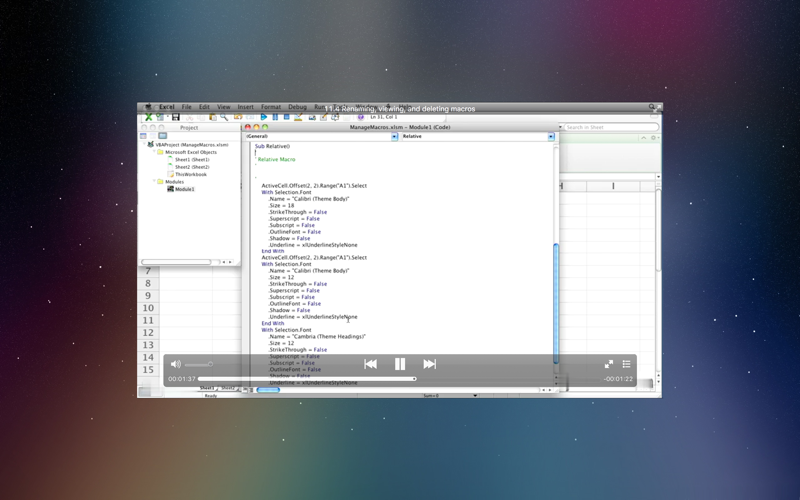Click the Find magnifier icon in toolbar
This screenshot has height=500, width=800.
pyautogui.click(x=224, y=117)
